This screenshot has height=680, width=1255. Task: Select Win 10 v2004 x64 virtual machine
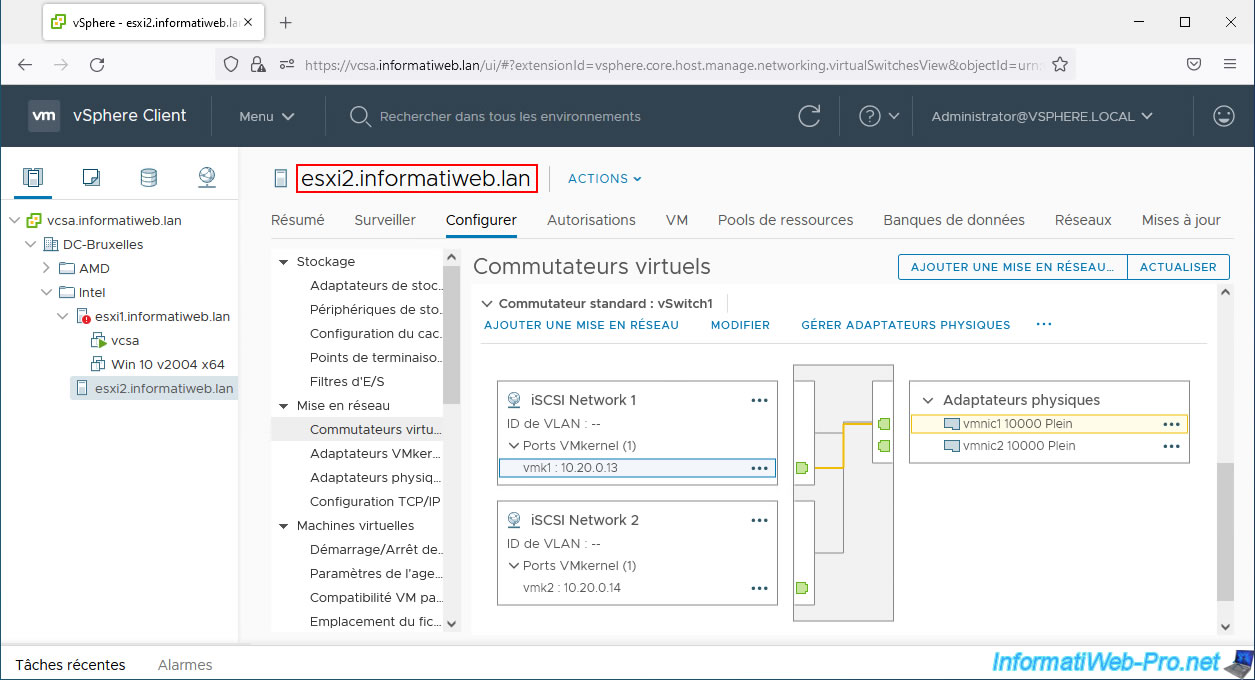(167, 364)
